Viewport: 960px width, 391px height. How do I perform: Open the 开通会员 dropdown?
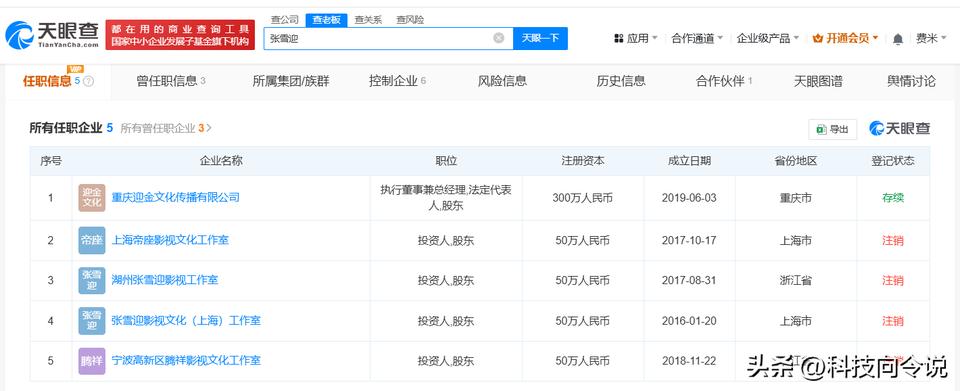845,39
